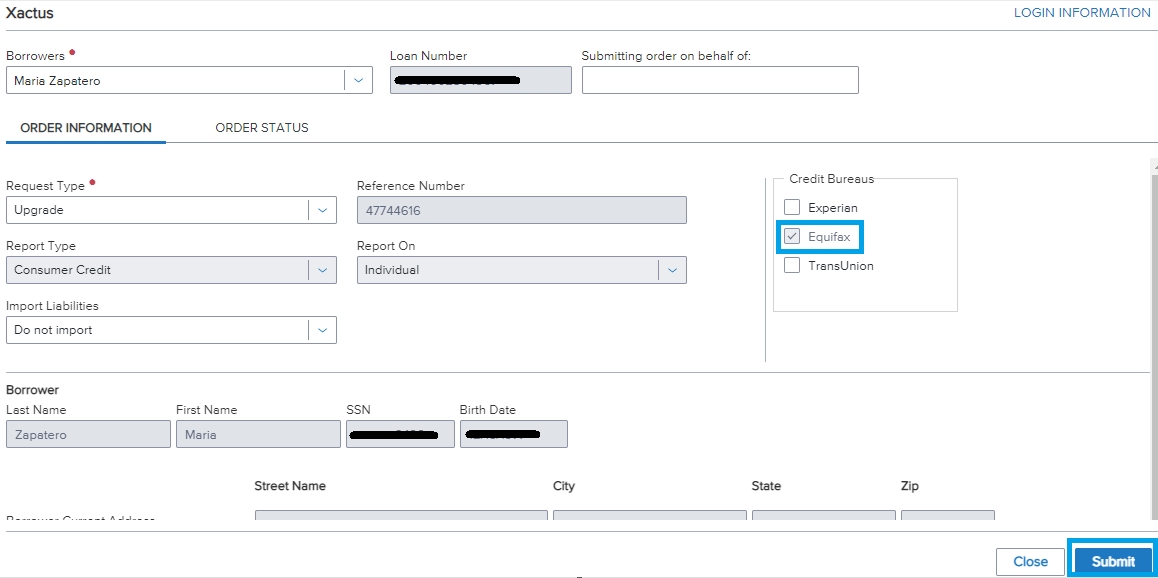
Task: Click the Reference Number field
Action: (x=521, y=210)
